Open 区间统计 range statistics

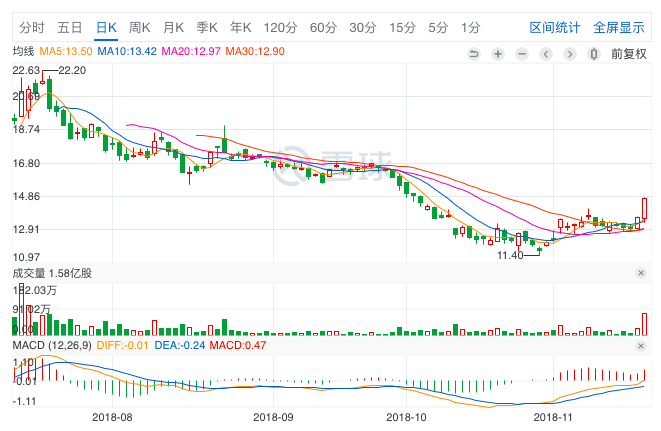(555, 28)
